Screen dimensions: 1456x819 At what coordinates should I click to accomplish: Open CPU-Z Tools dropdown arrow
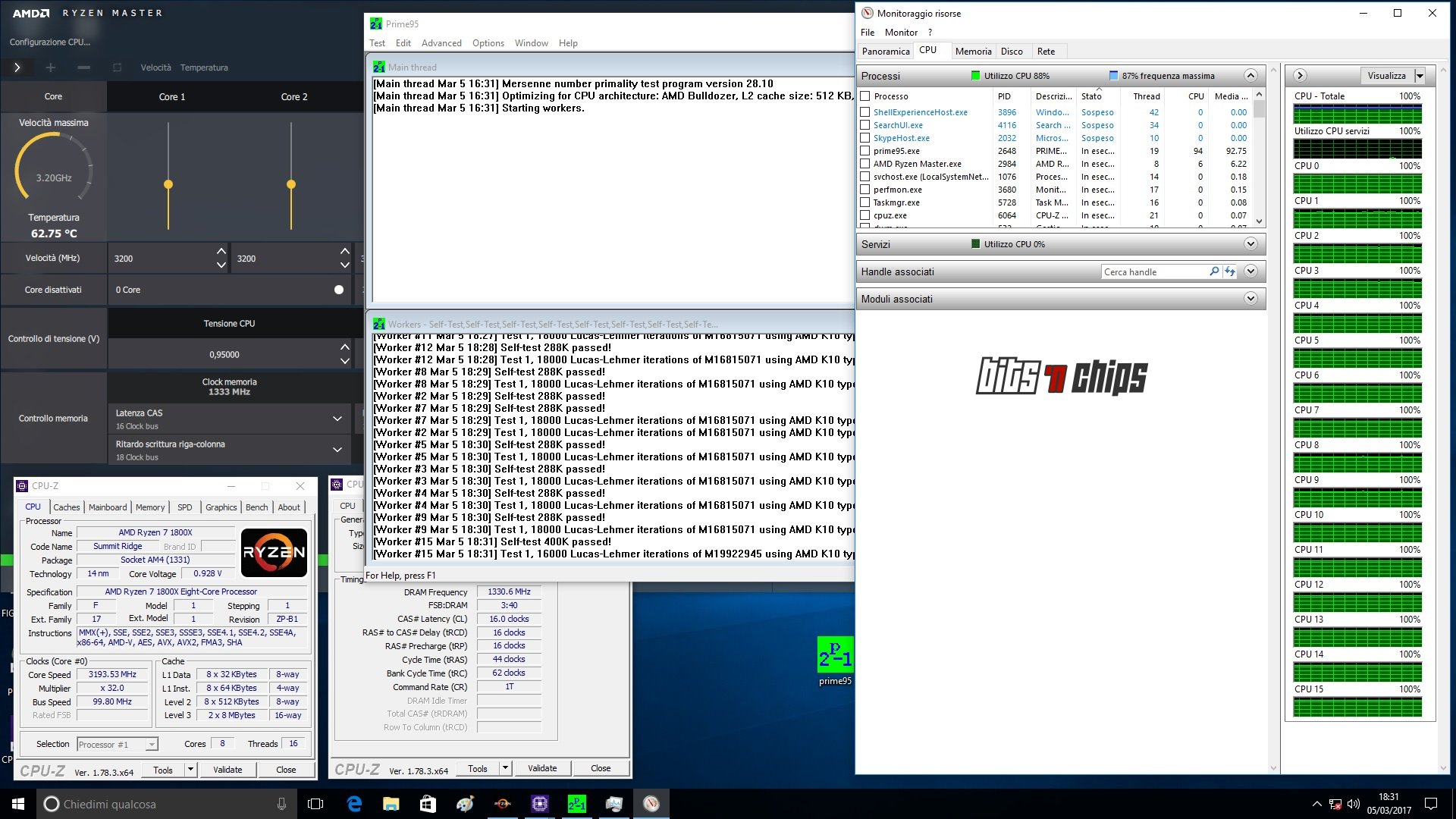click(x=191, y=770)
